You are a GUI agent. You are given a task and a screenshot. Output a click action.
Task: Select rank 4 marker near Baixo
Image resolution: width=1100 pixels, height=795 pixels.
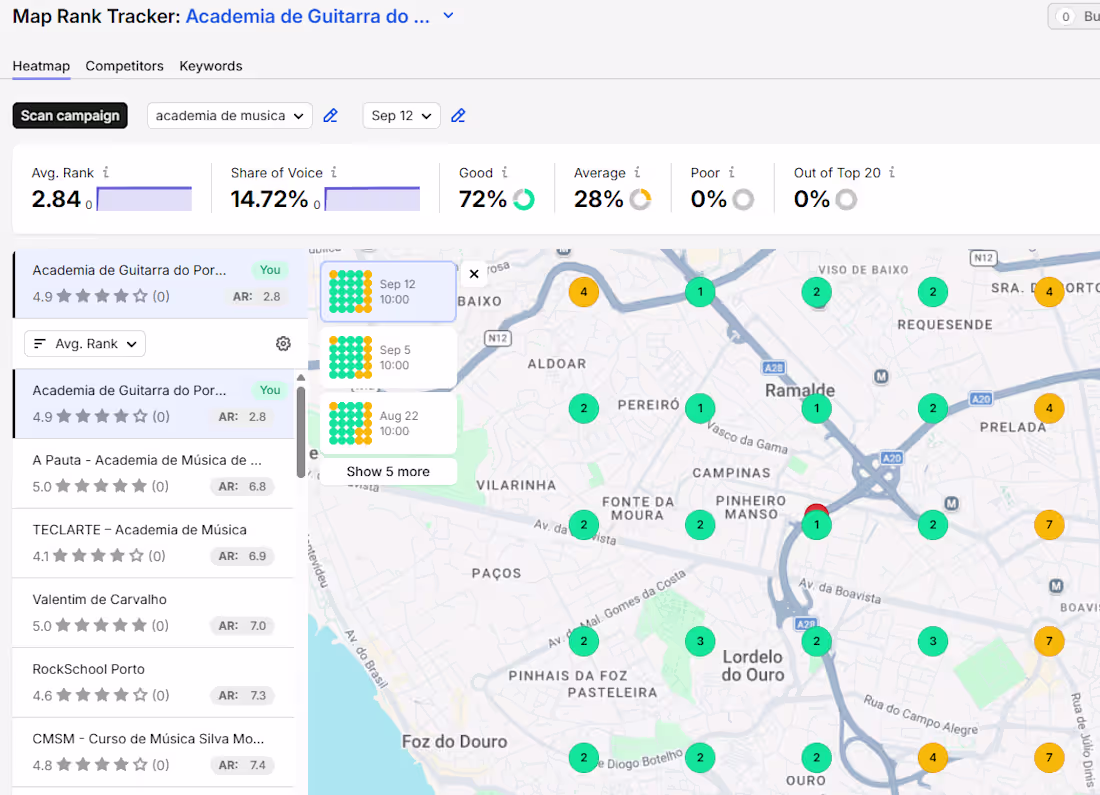(584, 292)
